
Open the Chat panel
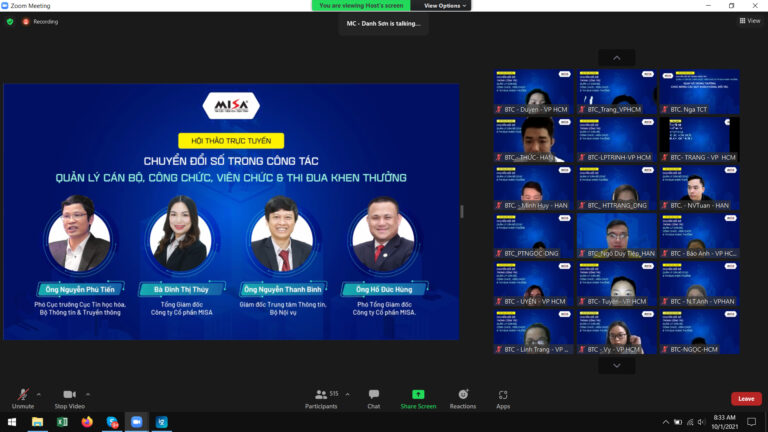pos(373,395)
